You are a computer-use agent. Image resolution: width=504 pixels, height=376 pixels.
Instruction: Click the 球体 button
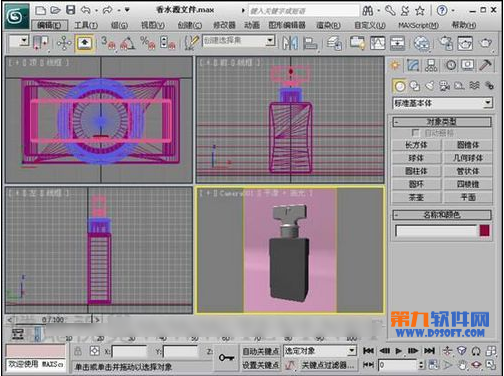416,158
